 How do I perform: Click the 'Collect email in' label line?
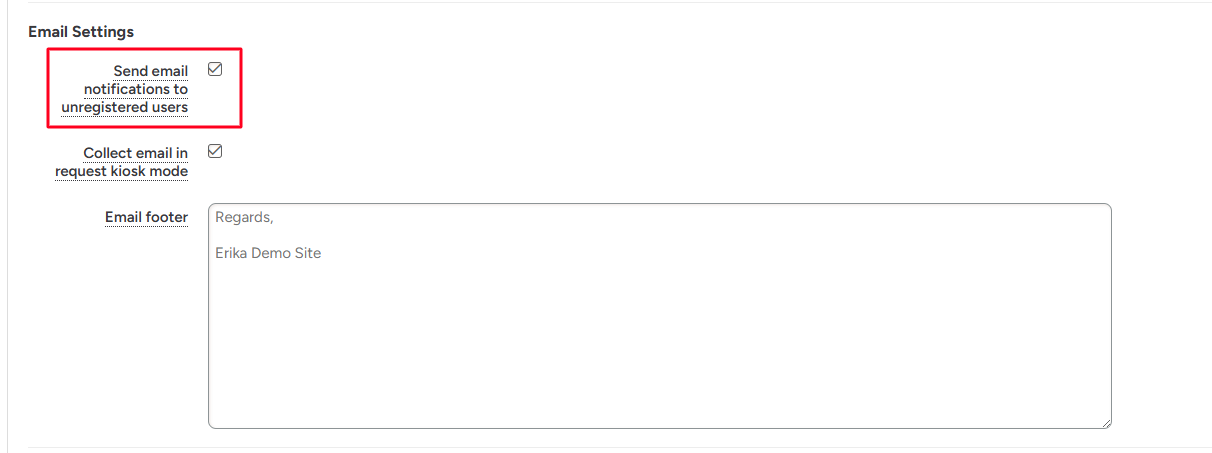tap(135, 153)
